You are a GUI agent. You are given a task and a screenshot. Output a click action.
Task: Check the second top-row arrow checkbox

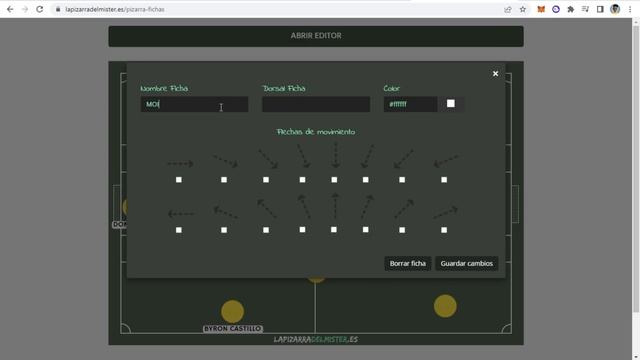[224, 180]
